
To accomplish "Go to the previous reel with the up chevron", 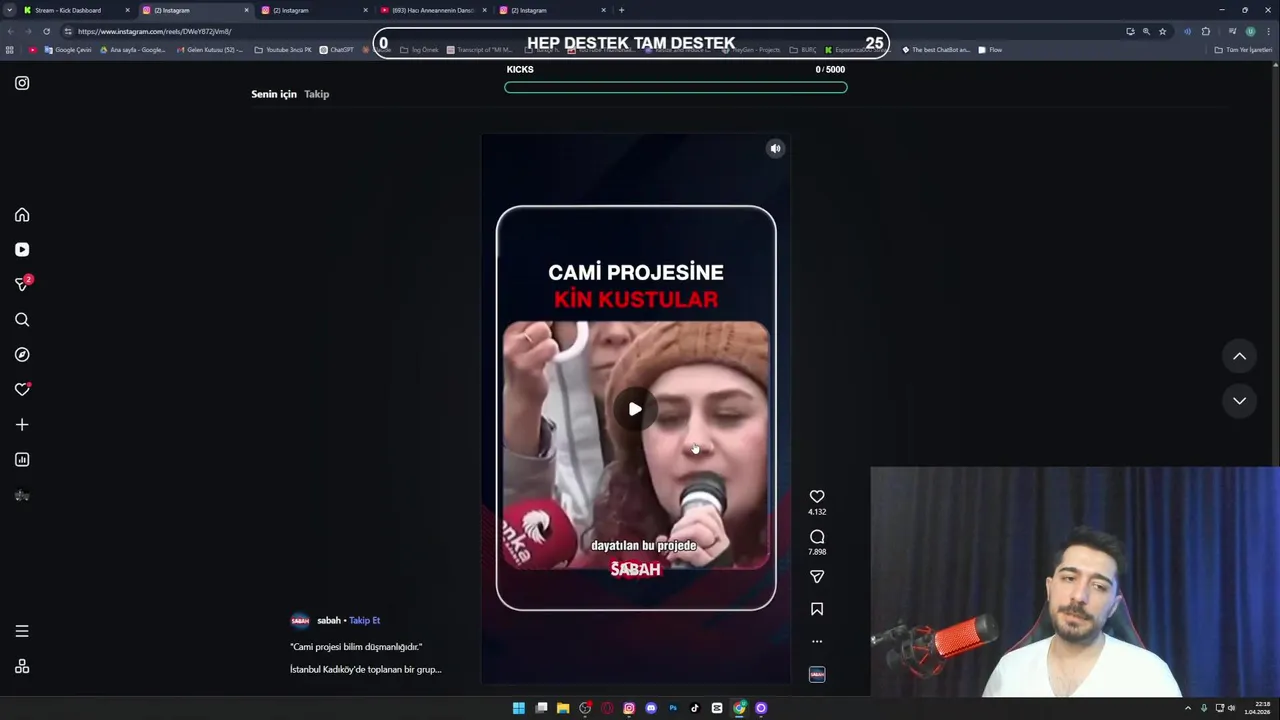I will click(1239, 356).
